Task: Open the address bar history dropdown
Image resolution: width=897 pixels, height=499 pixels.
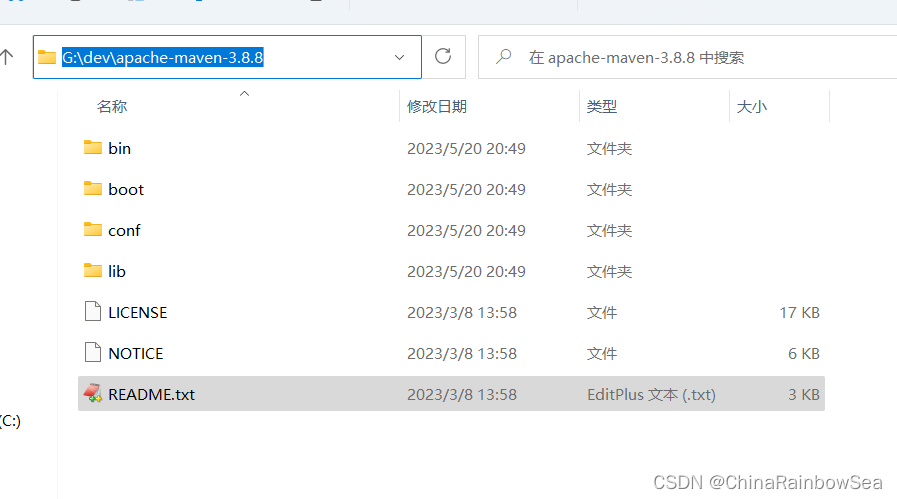Action: pyautogui.click(x=399, y=57)
